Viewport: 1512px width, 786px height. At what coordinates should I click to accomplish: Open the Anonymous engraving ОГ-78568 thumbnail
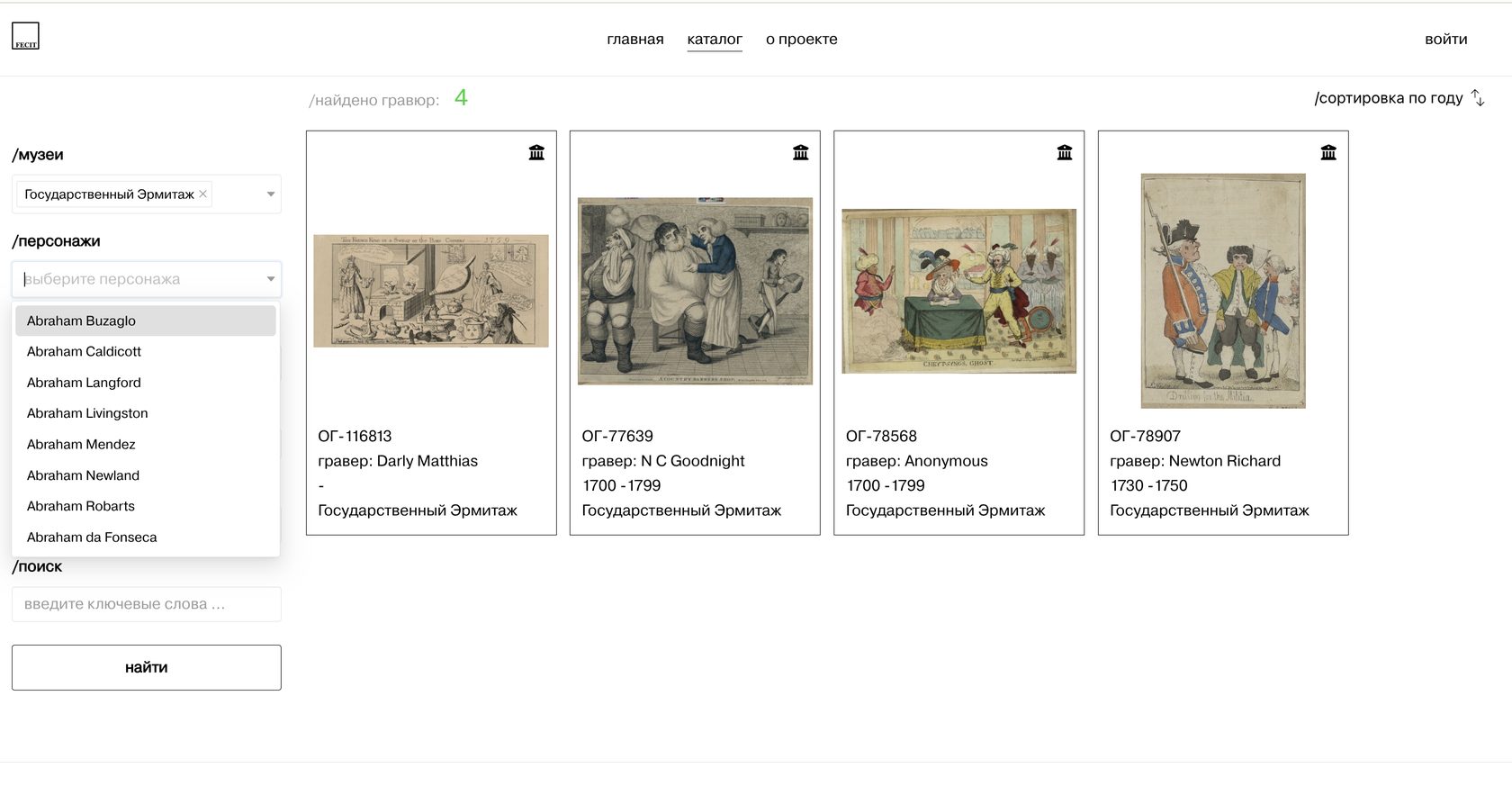click(x=958, y=291)
